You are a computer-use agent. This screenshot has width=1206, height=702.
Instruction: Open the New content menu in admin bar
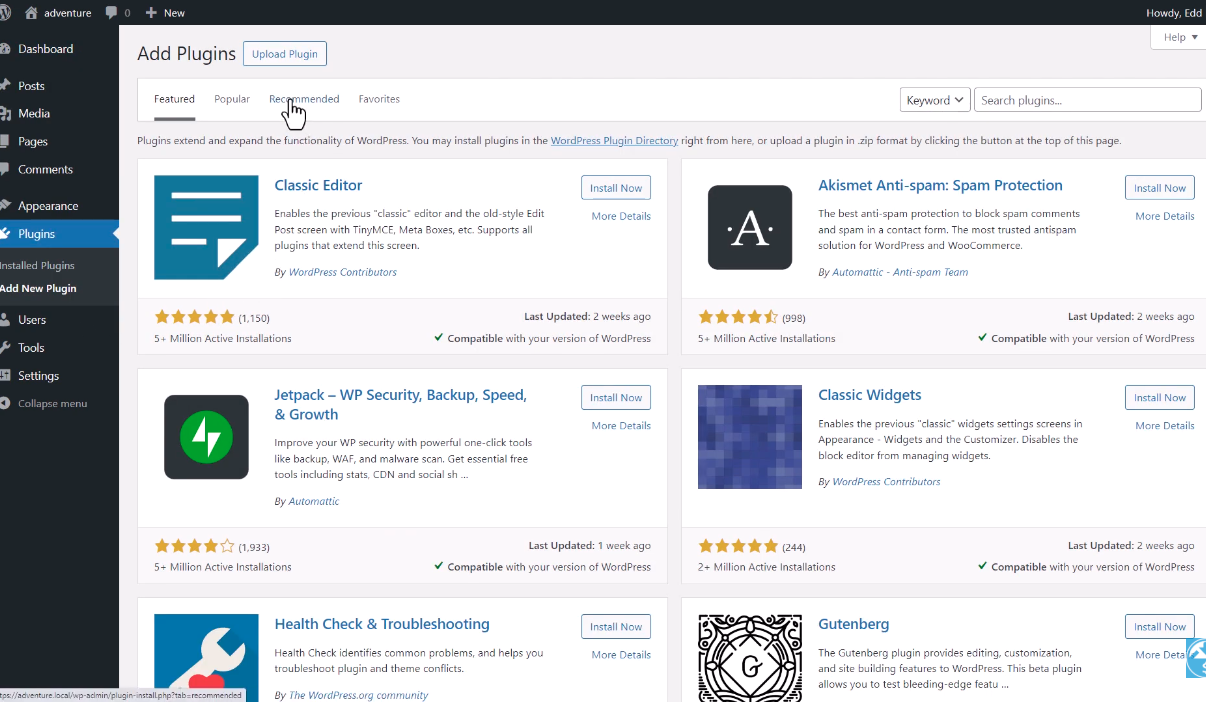click(165, 13)
